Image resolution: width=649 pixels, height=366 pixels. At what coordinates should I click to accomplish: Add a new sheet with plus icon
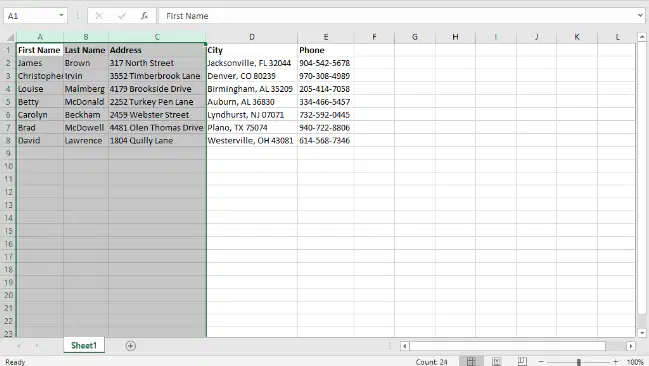click(x=130, y=346)
